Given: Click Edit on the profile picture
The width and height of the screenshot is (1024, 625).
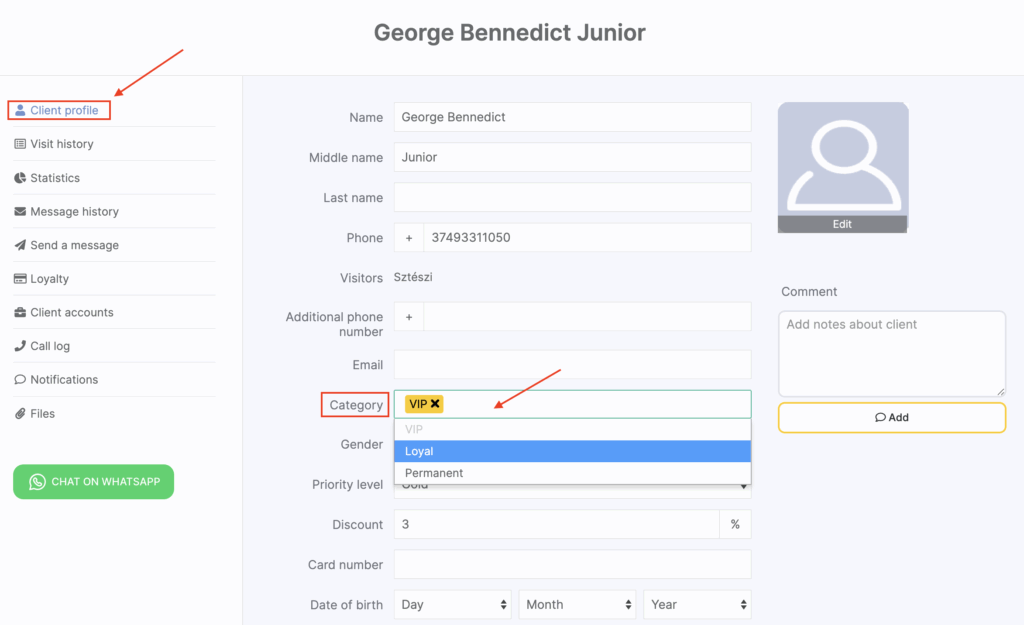Looking at the screenshot, I should coord(842,224).
